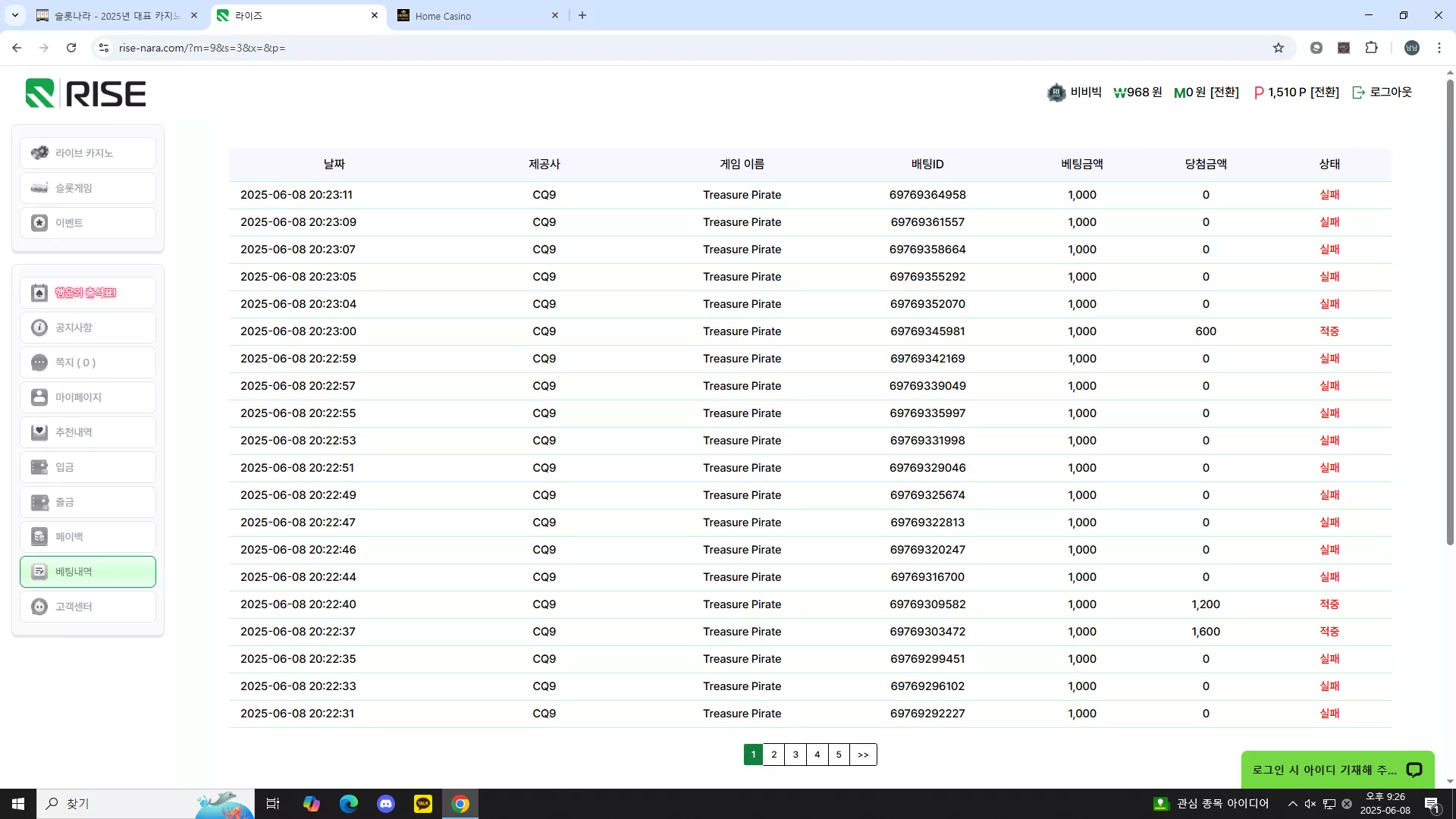Open the 입금 deposit page
Screen dimensions: 1456x819
click(88, 467)
